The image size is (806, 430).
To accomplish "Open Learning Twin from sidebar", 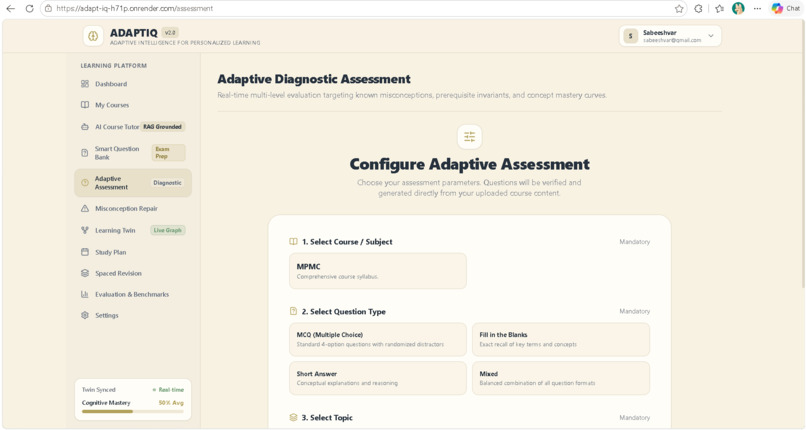I will [133, 230].
